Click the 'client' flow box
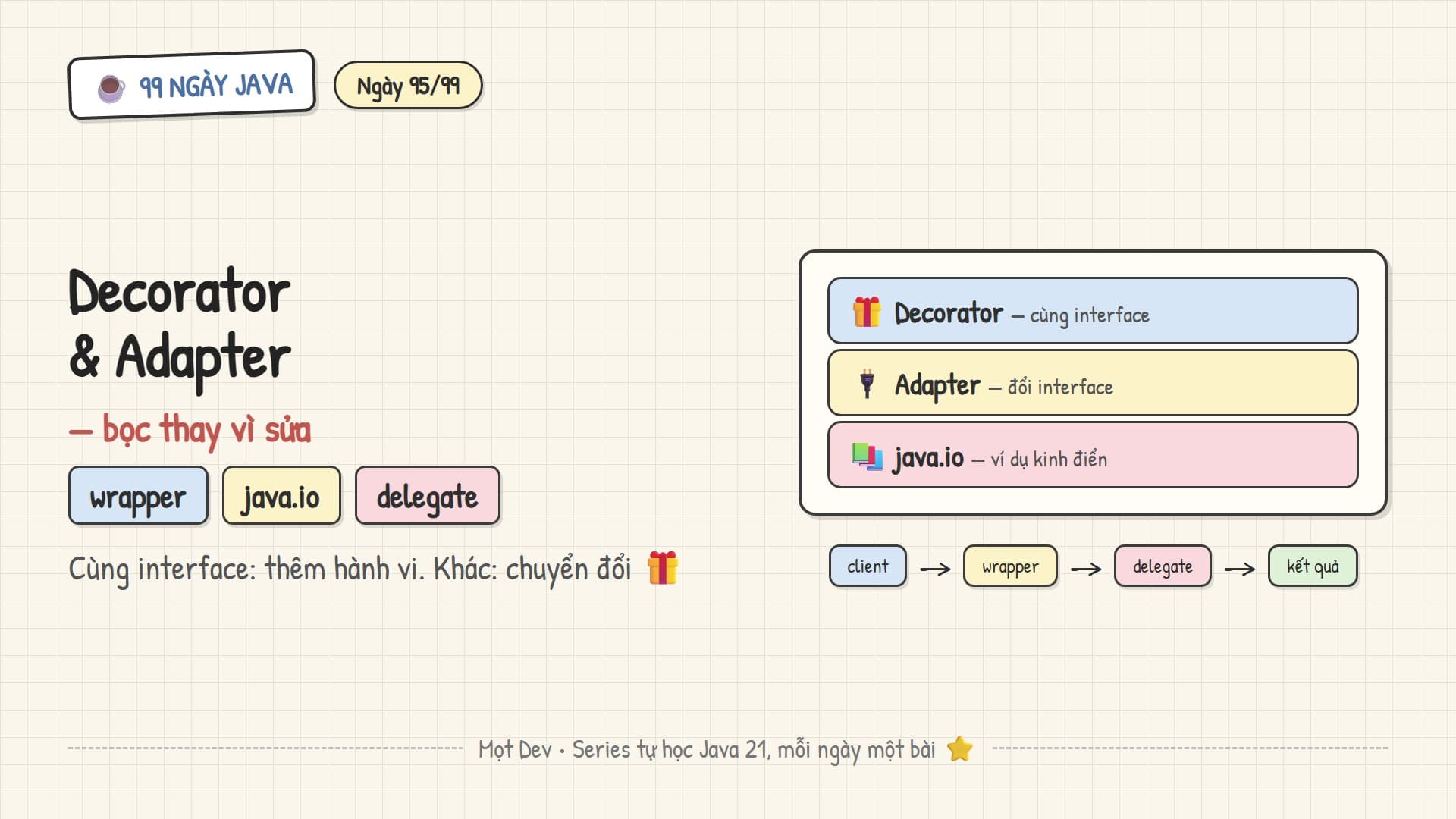Viewport: 1456px width, 819px height. point(868,566)
